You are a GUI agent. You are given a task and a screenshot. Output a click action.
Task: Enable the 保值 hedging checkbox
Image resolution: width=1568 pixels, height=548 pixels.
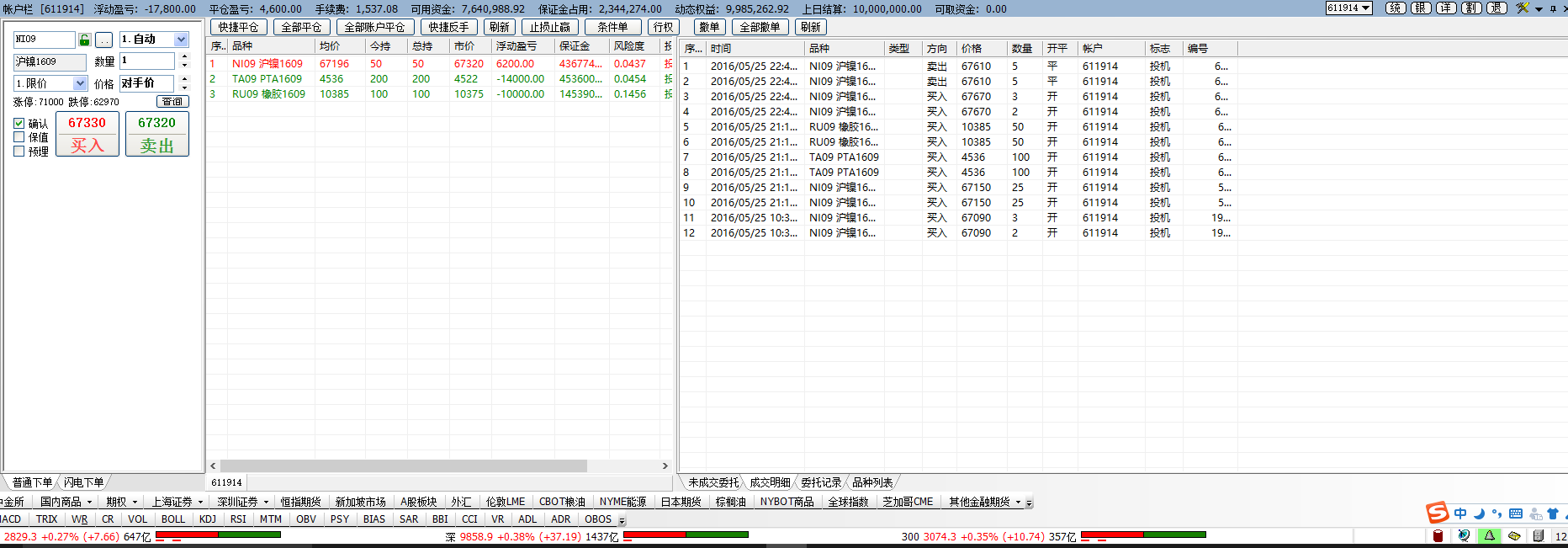point(19,137)
